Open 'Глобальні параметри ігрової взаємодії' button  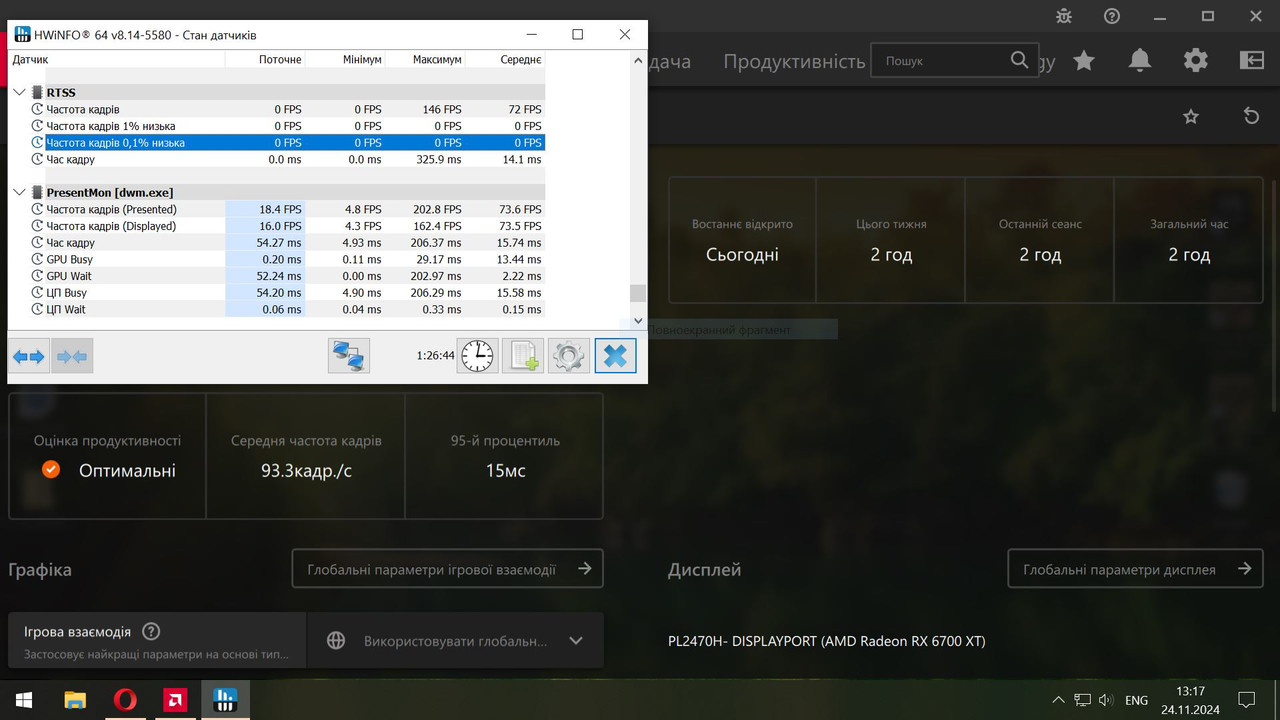(x=448, y=569)
